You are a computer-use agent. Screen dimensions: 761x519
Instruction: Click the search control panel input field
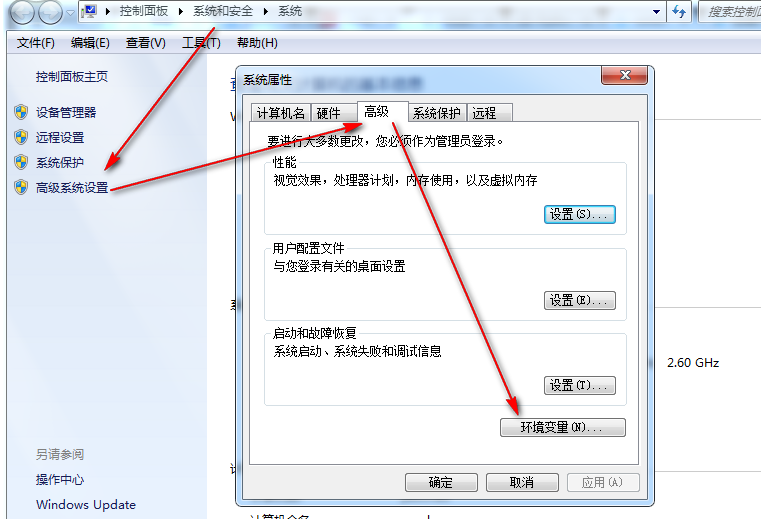coord(730,12)
